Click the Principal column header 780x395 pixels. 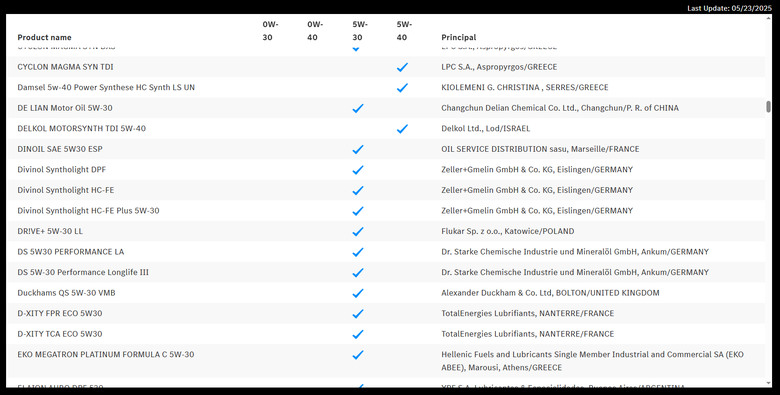point(459,37)
